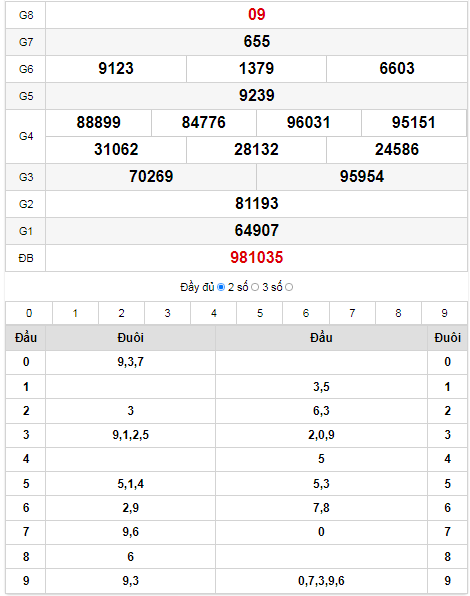Click digit 8 in filter row
Screen dimensions: 470x596
(398, 313)
